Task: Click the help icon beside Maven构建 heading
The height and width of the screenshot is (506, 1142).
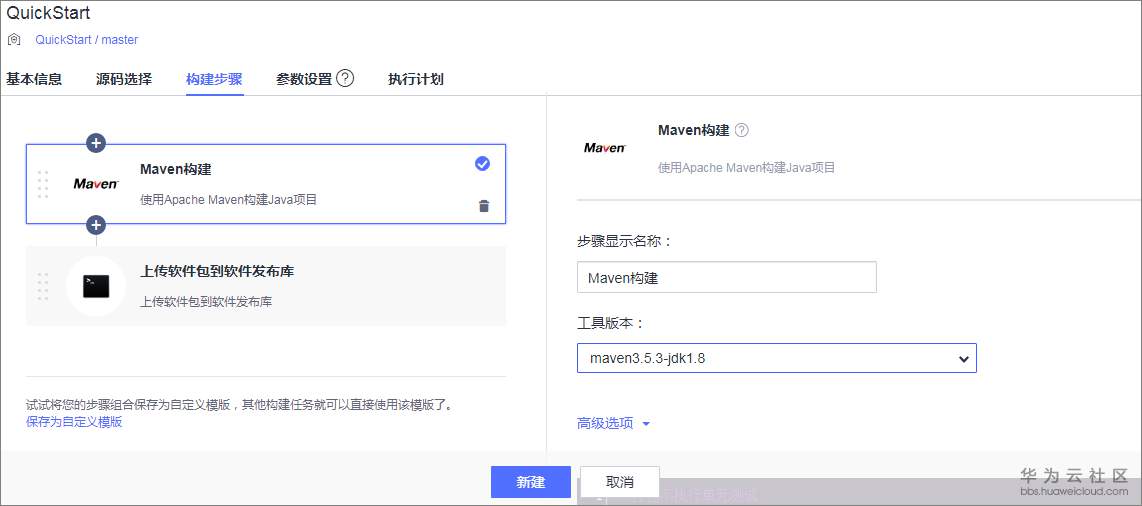Action: tap(741, 130)
